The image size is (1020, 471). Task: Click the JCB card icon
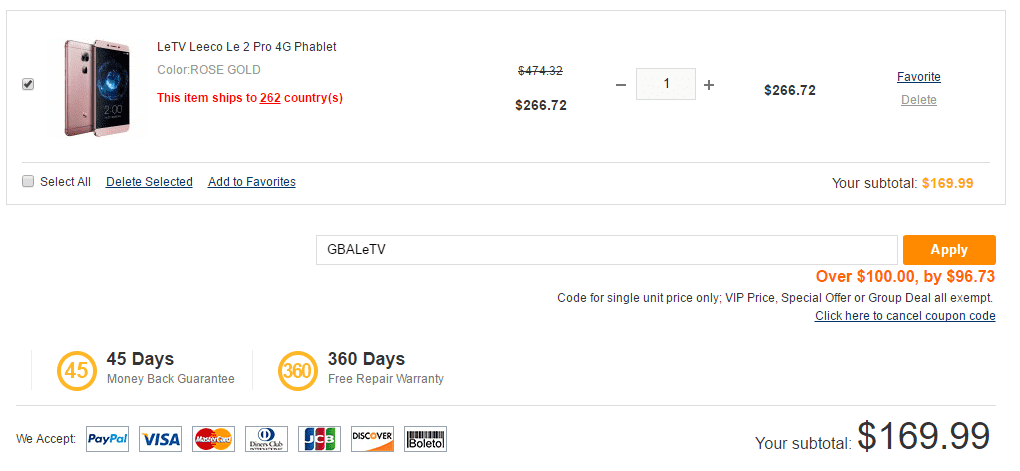click(x=319, y=438)
